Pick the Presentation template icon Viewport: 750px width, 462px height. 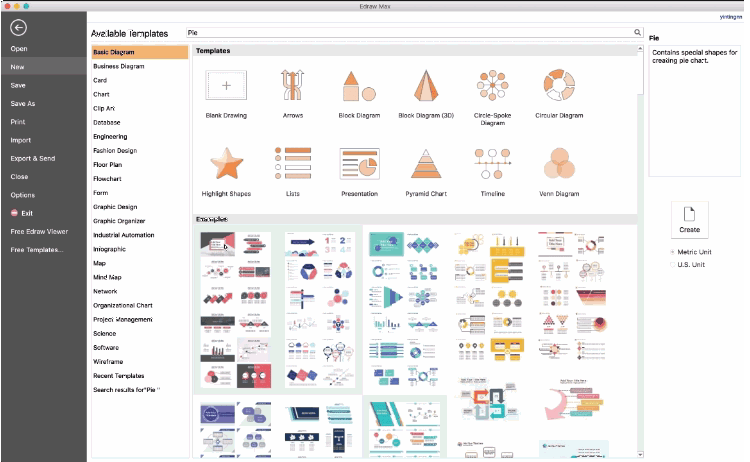pos(359,164)
